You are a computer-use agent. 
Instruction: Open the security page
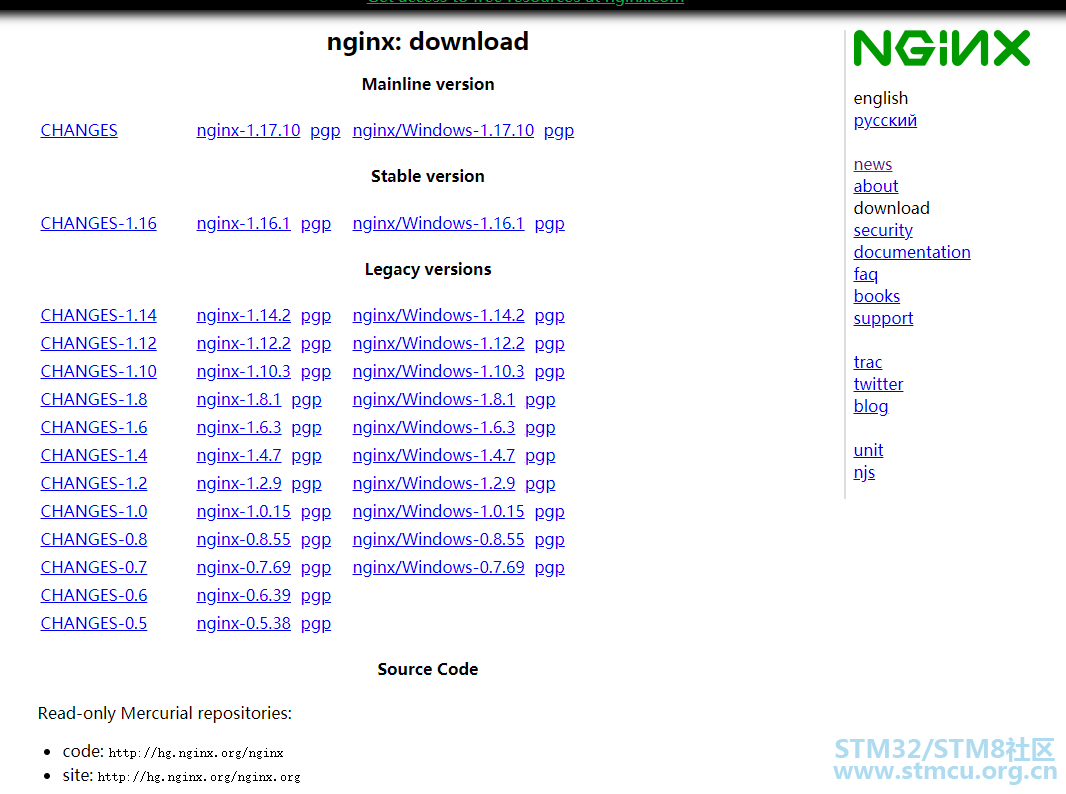coord(883,230)
